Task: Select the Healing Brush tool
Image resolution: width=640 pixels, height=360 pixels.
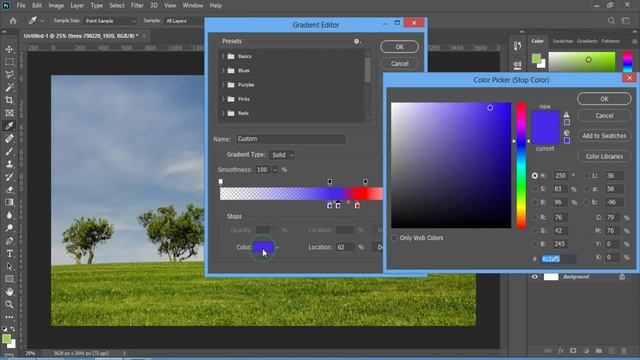Action: [x=9, y=138]
